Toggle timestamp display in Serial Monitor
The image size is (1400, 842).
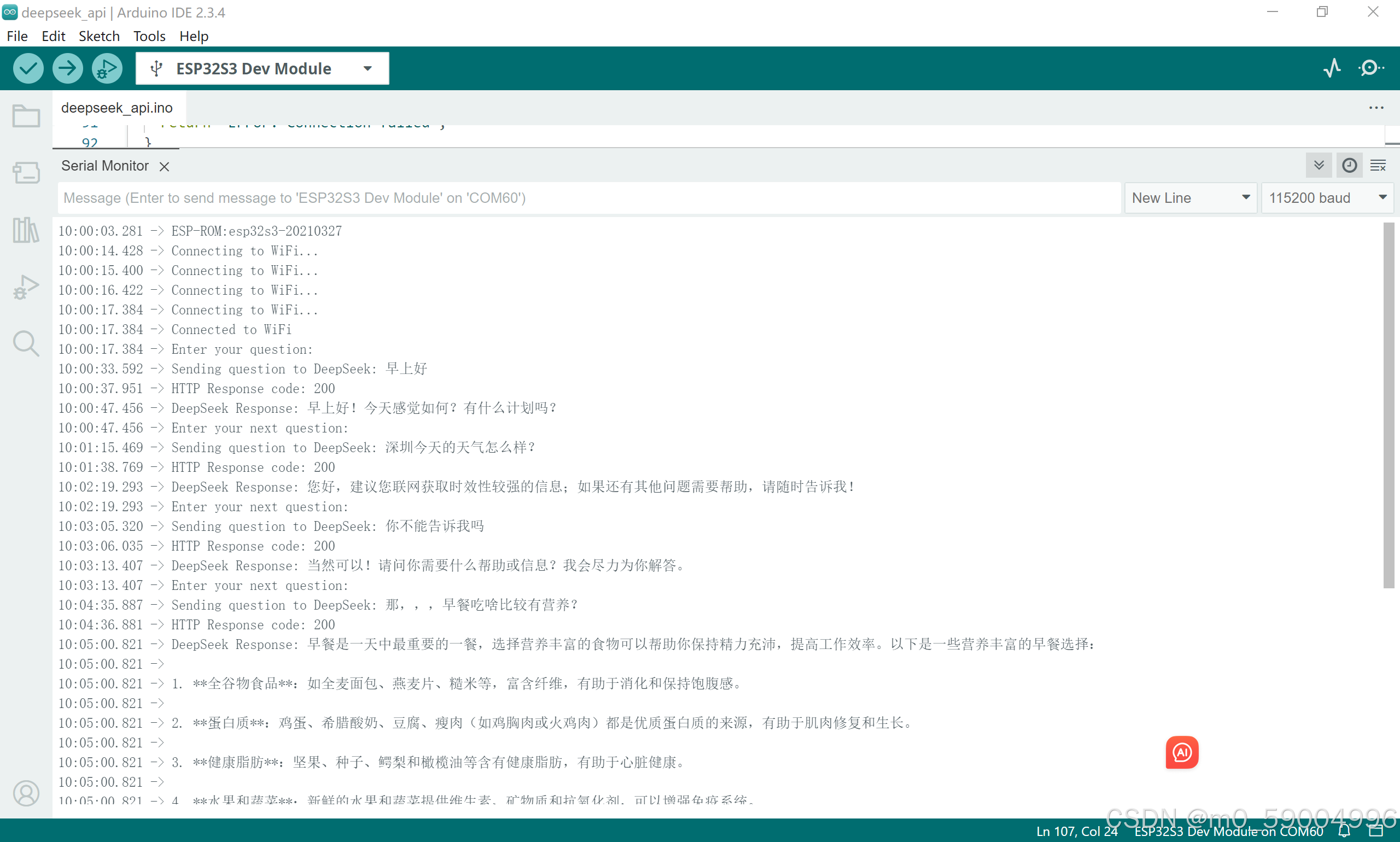[x=1350, y=165]
